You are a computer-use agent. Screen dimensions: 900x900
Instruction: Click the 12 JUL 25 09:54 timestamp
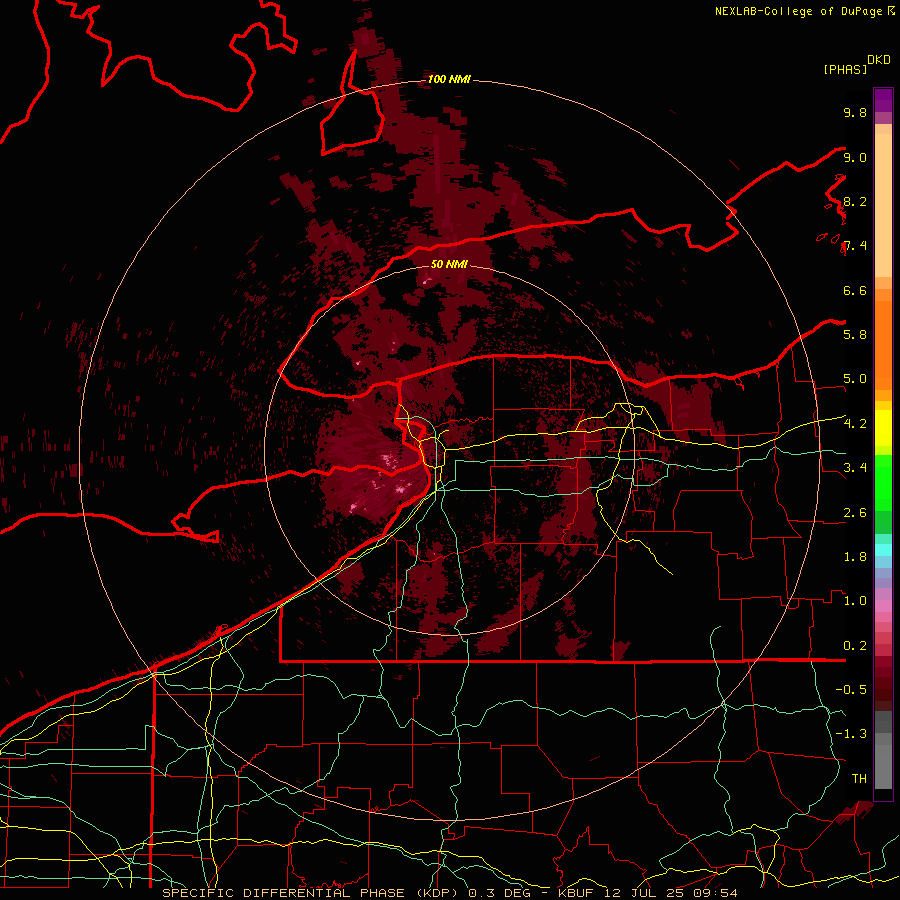coord(672,893)
